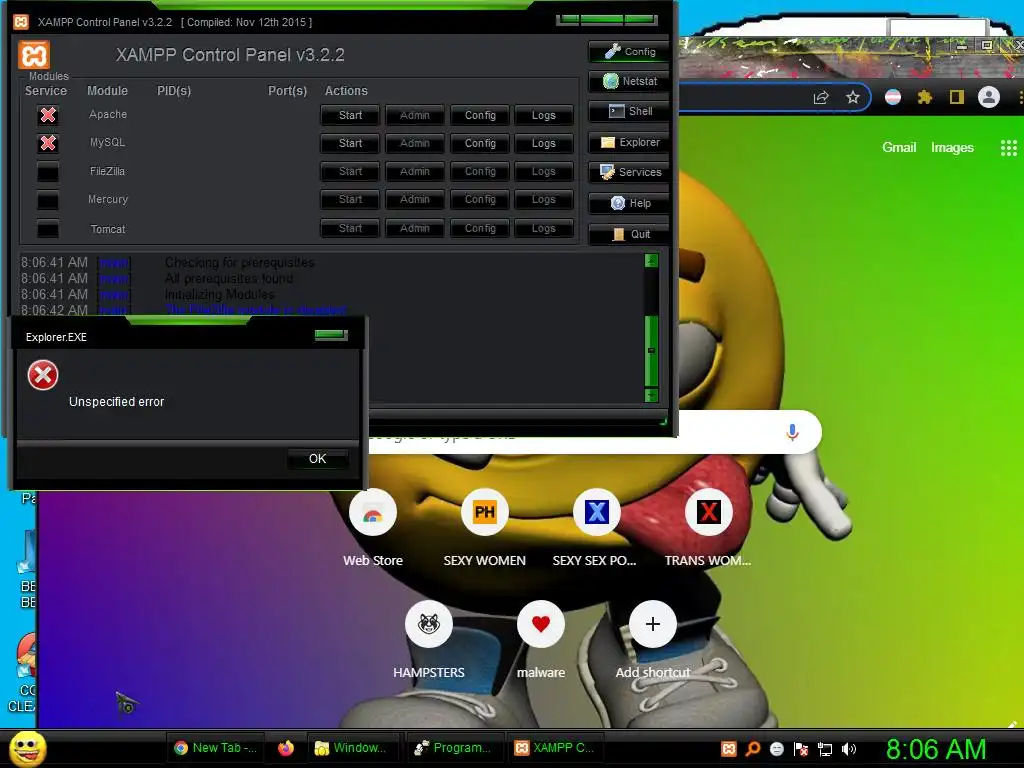Start voice search with microphone icon
This screenshot has height=768, width=1024.
pyautogui.click(x=792, y=432)
